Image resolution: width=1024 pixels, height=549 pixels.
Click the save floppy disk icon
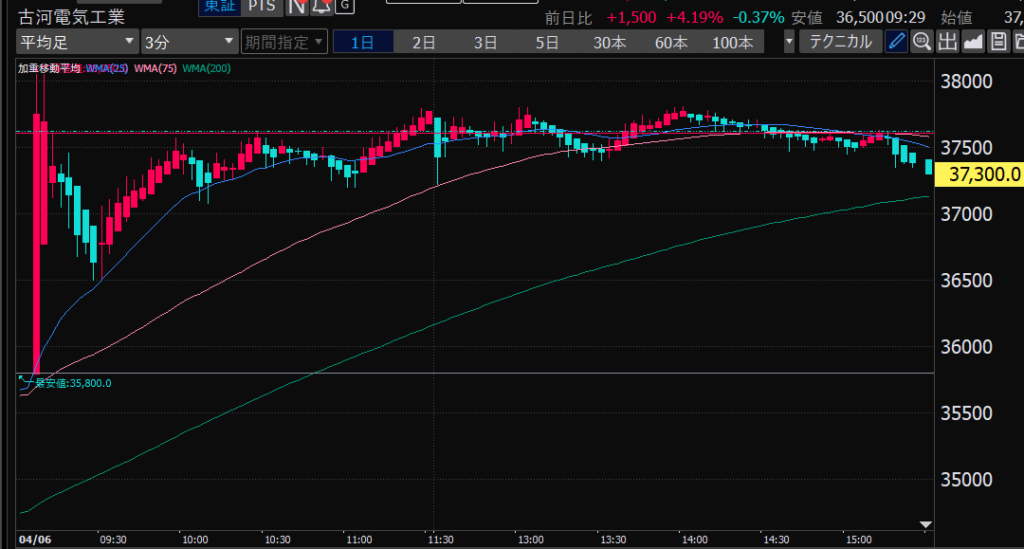pyautogui.click(x=997, y=42)
